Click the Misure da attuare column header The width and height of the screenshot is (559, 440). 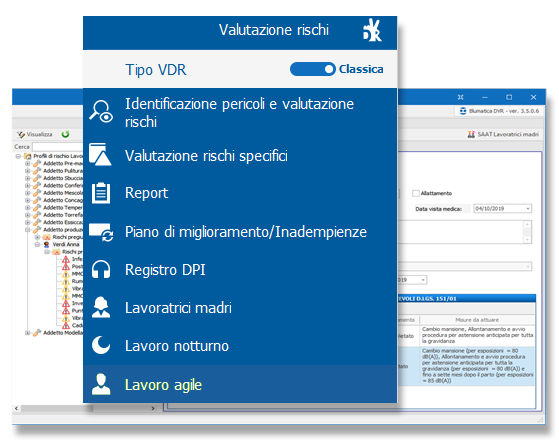(x=477, y=320)
